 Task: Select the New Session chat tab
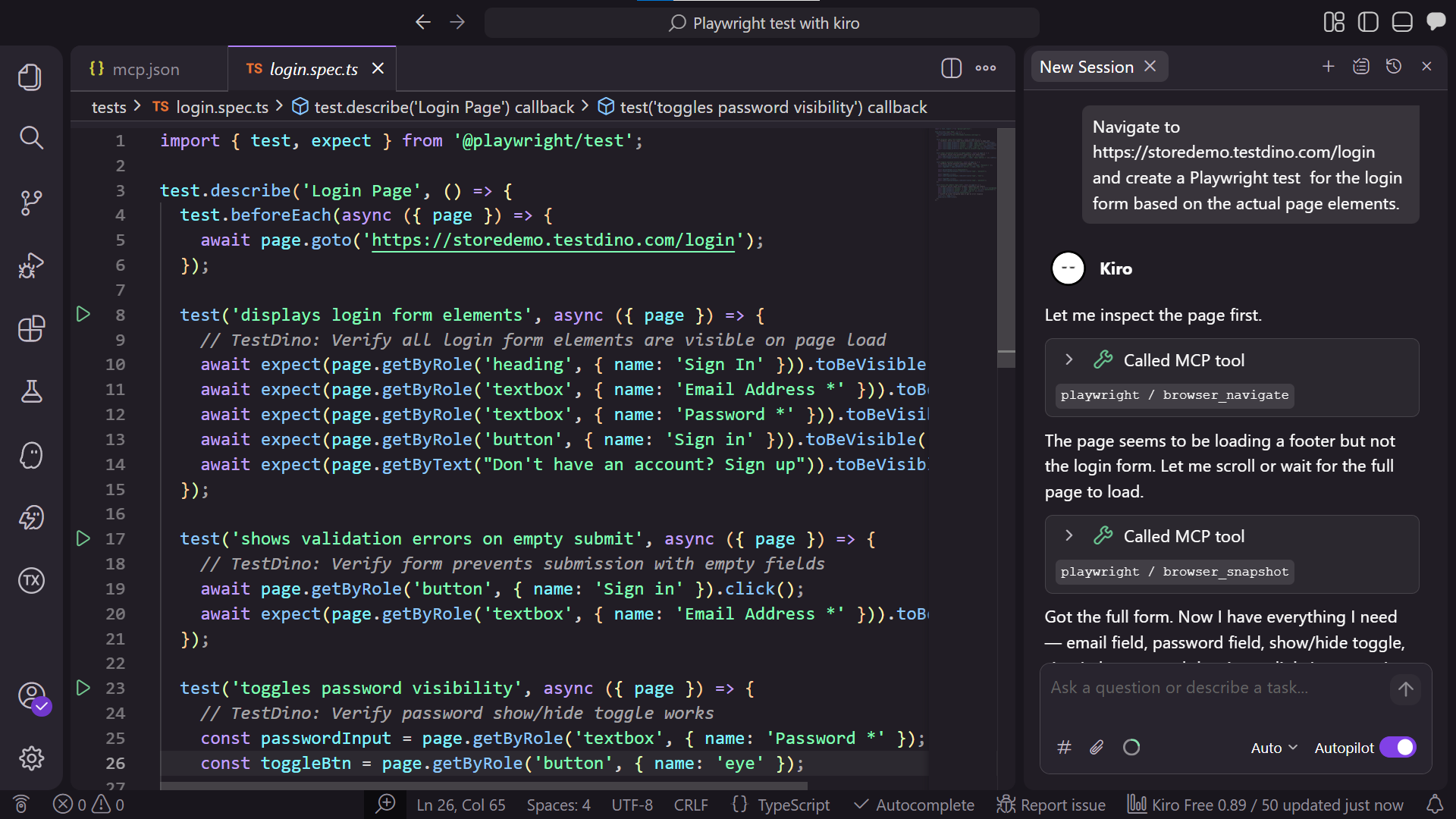coord(1086,67)
